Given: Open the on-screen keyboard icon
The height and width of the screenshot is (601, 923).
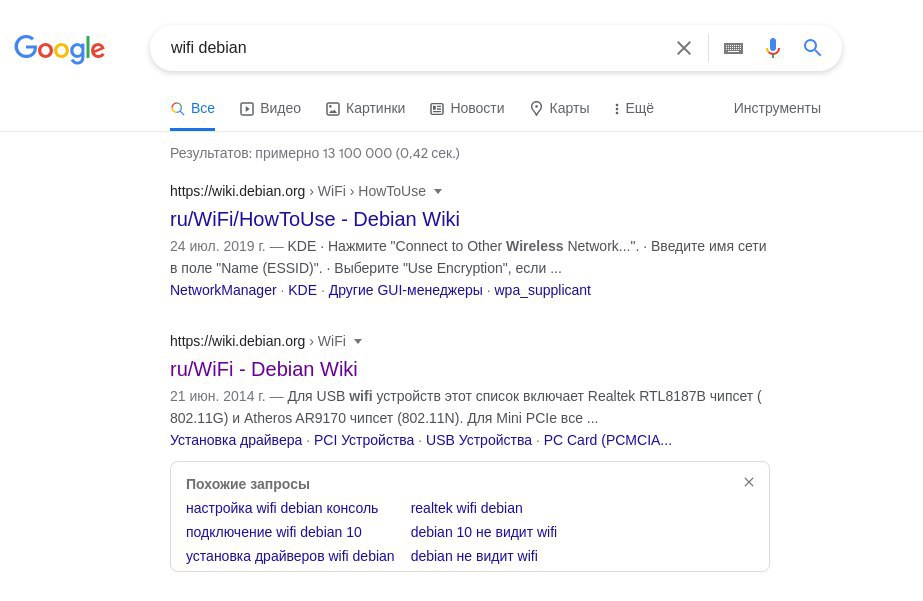Looking at the screenshot, I should click(733, 48).
